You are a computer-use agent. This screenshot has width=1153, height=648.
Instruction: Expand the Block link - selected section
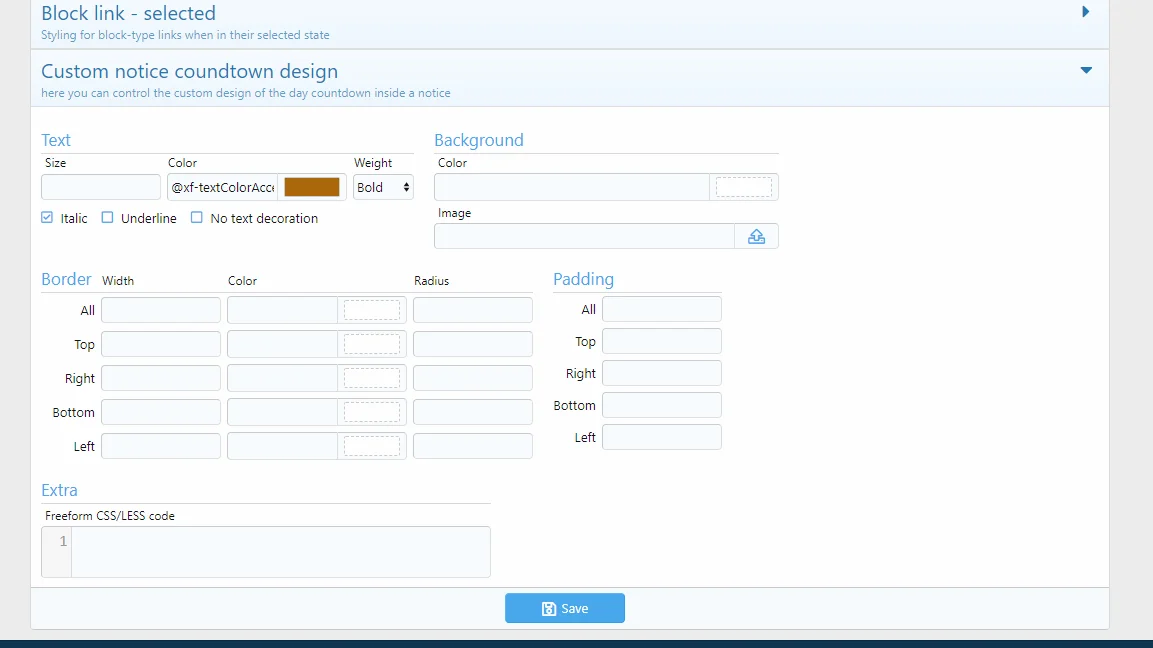(x=1086, y=13)
